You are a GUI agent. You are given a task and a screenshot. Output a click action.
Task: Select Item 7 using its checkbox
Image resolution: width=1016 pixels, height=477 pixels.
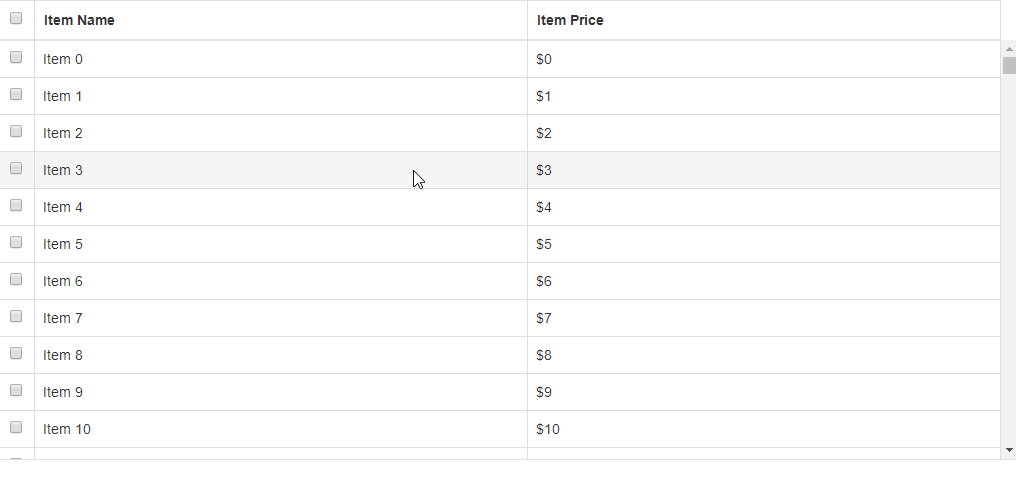click(16, 317)
